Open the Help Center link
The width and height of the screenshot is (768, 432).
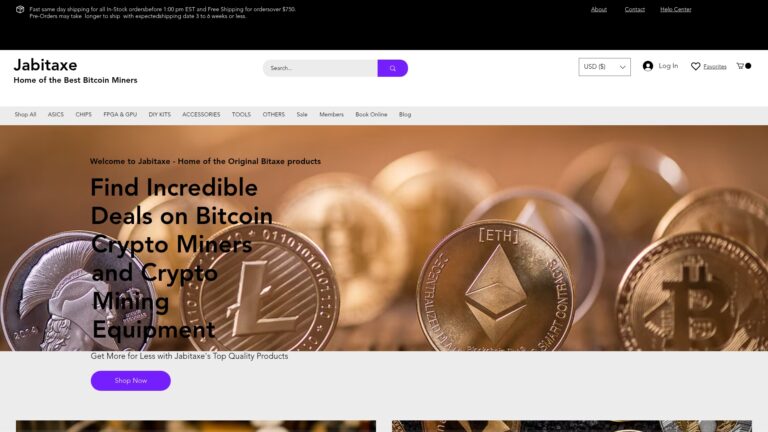point(675,9)
